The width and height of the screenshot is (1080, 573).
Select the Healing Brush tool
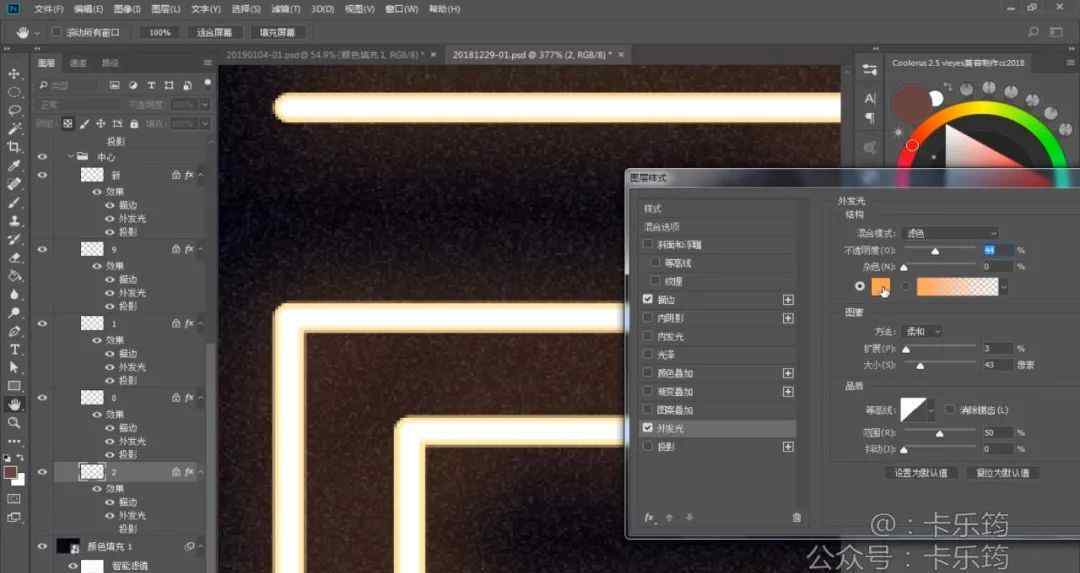coord(14,184)
